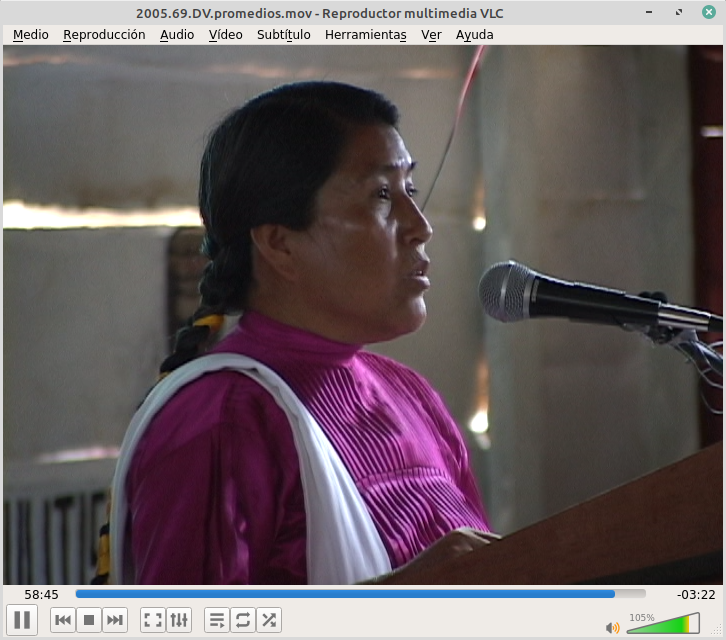The width and height of the screenshot is (726, 640).
Task: Show the playlist panel
Action: [x=217, y=620]
